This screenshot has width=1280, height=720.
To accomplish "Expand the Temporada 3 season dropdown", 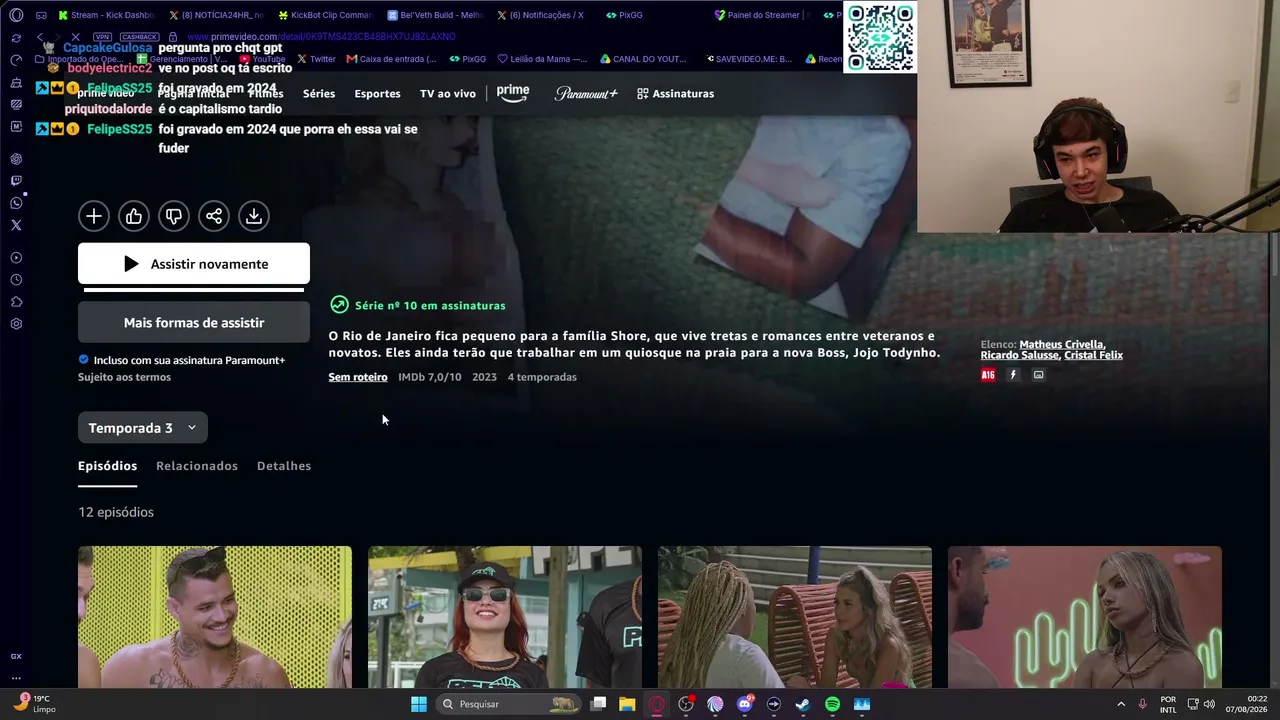I will click(x=143, y=428).
